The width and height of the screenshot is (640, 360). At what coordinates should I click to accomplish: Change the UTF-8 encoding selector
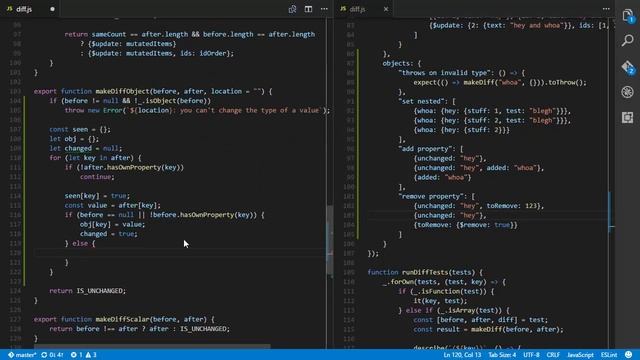click(531, 355)
